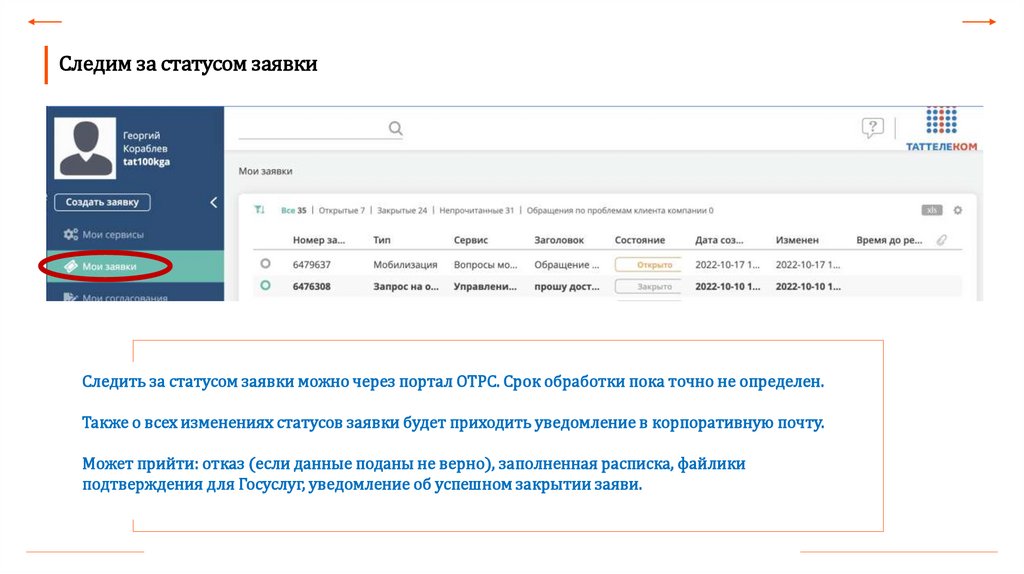Click the Таттелеком logo
The image size is (1024, 574).
[940, 130]
